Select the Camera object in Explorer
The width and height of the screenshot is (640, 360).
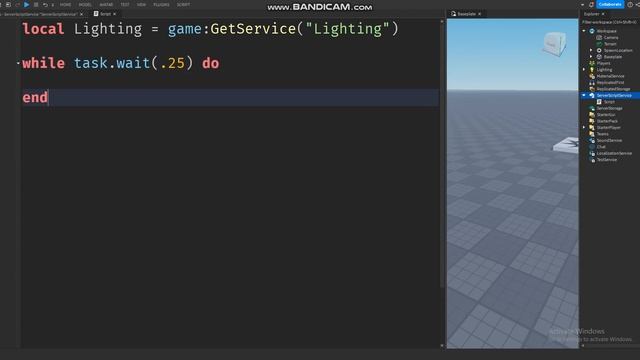pyautogui.click(x=611, y=38)
